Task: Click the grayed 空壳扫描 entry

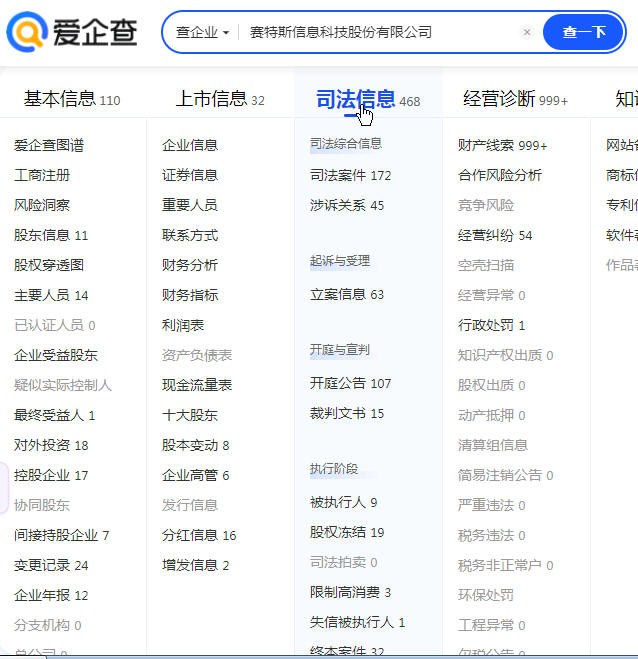Action: point(486,265)
